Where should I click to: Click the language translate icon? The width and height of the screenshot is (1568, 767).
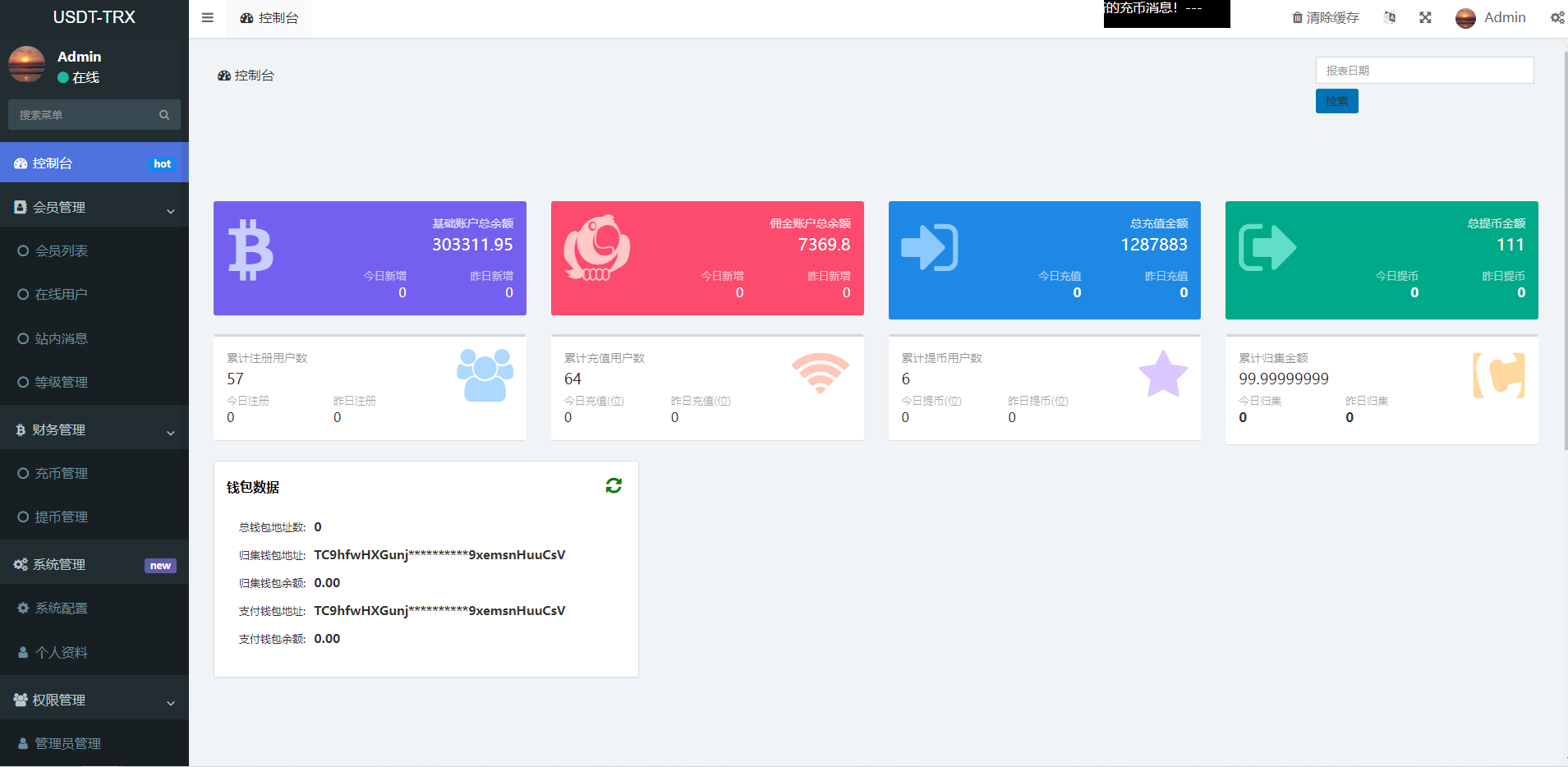pos(1389,18)
